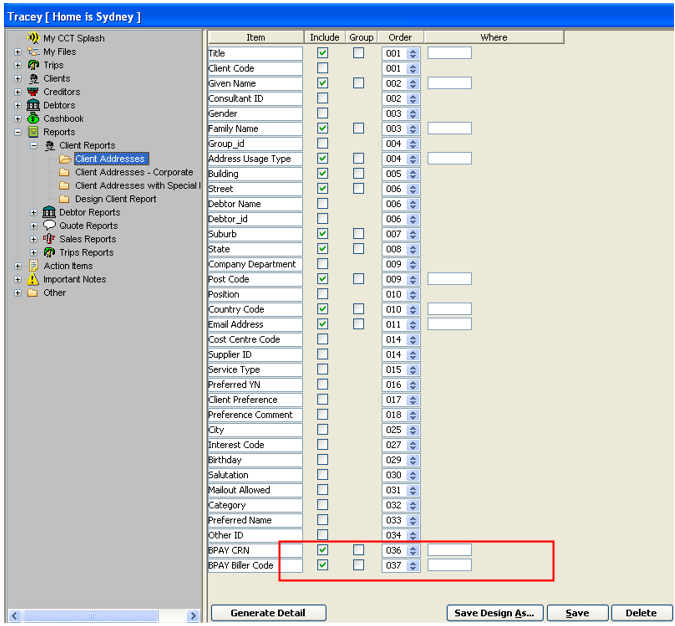This screenshot has width=675, height=626.
Task: Click folder icon for Design Client Report
Action: (64, 199)
